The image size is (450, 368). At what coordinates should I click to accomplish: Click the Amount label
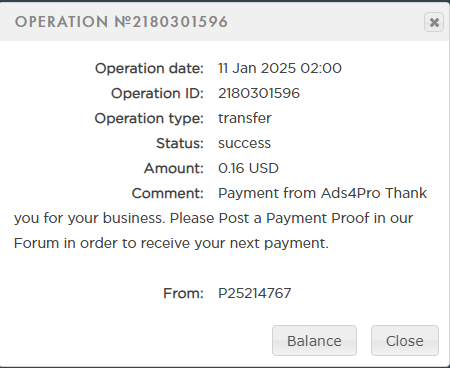click(x=174, y=168)
